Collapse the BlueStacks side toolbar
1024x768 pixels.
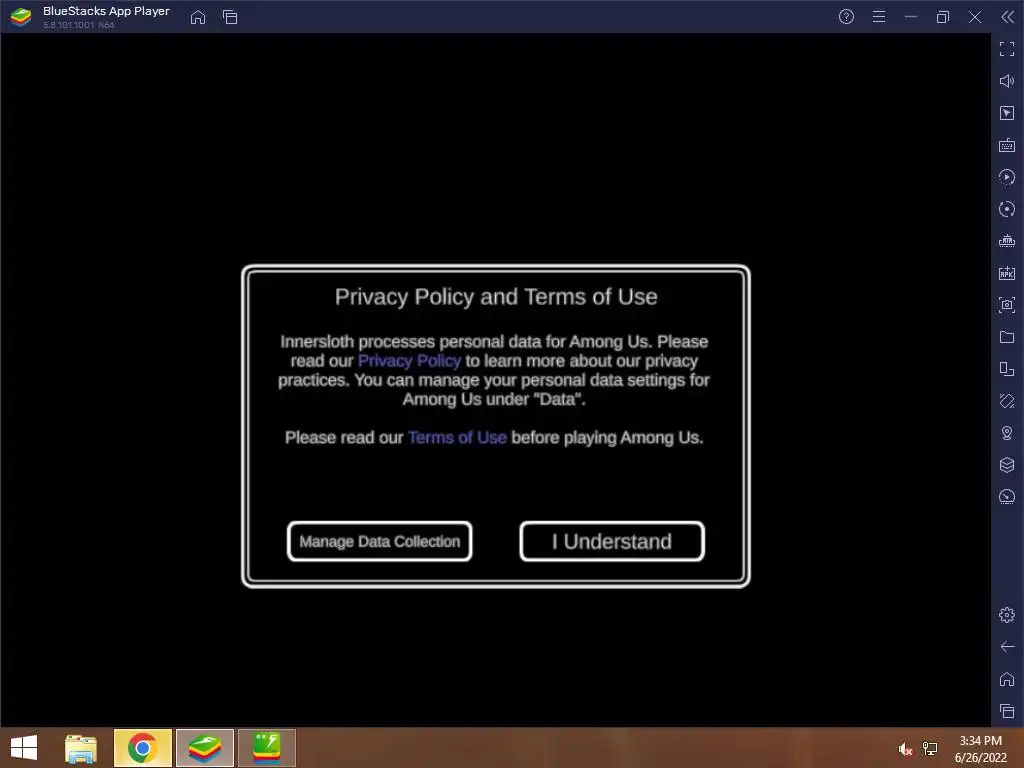pyautogui.click(x=1008, y=17)
